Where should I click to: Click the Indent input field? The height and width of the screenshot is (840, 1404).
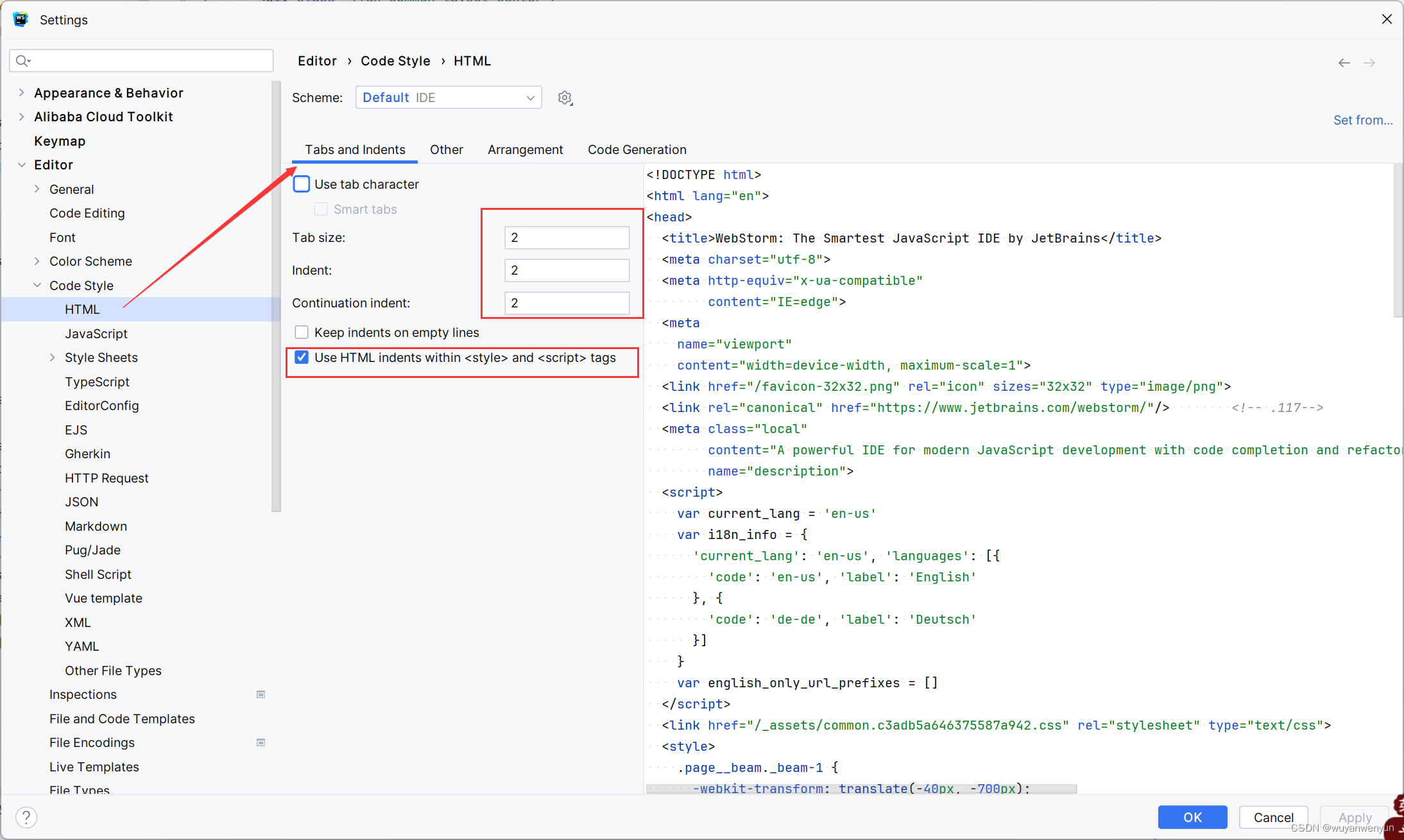(x=567, y=270)
